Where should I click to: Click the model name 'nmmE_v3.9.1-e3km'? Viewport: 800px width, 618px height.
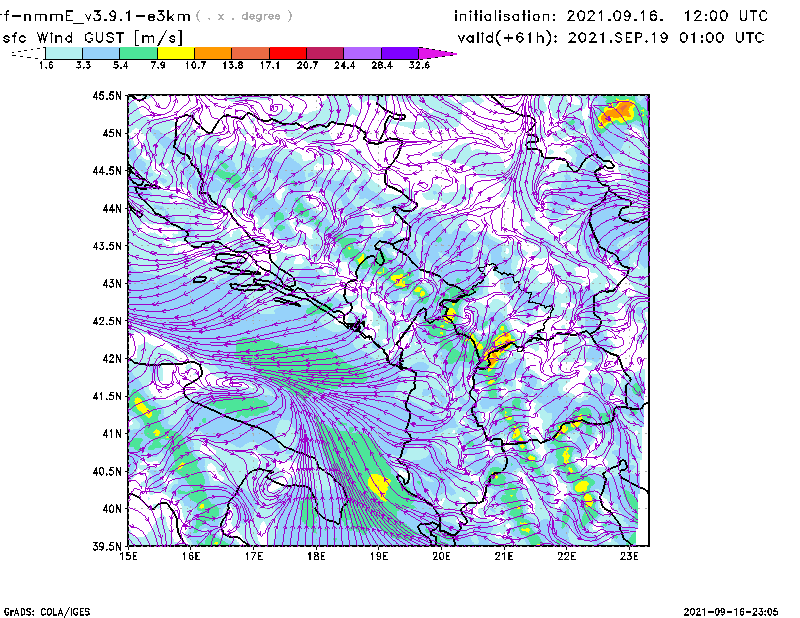(x=107, y=16)
